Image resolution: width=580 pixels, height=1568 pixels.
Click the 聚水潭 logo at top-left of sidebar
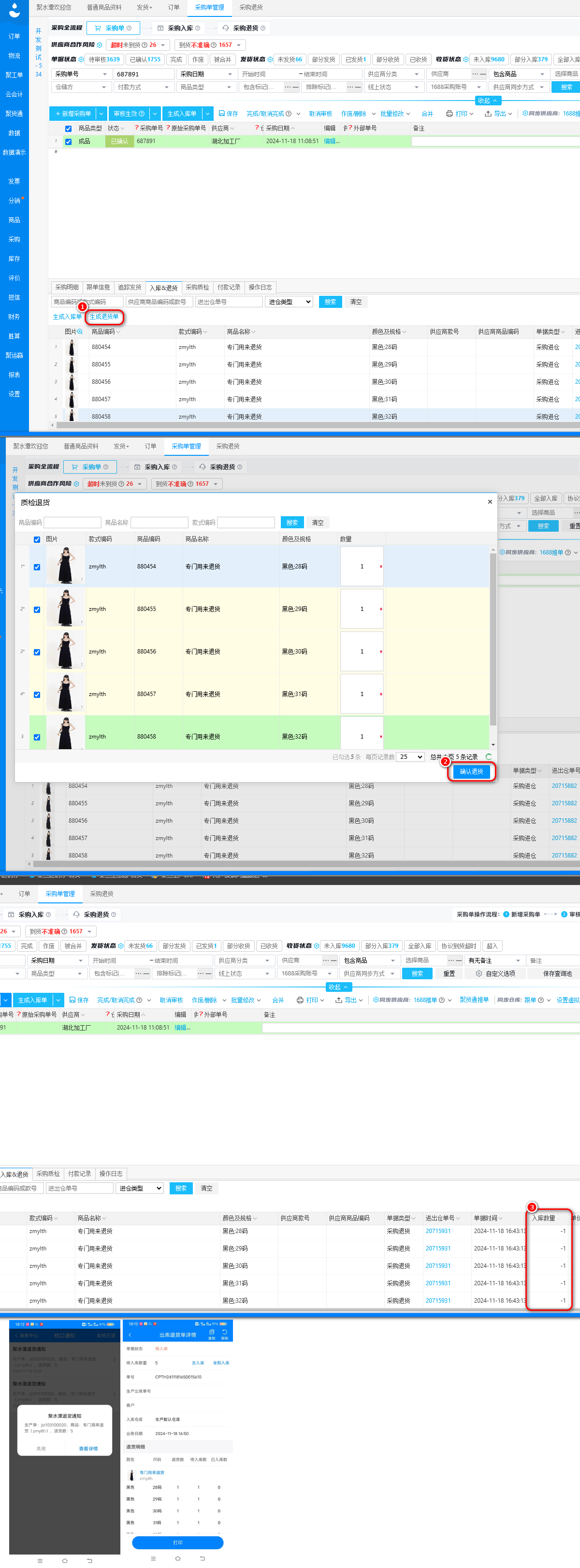(14, 9)
